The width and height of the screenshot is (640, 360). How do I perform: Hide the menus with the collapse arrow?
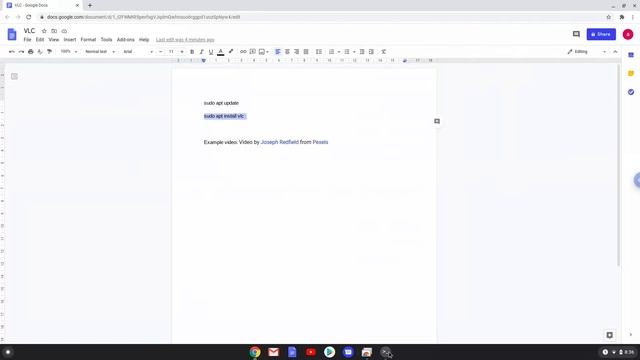[615, 52]
